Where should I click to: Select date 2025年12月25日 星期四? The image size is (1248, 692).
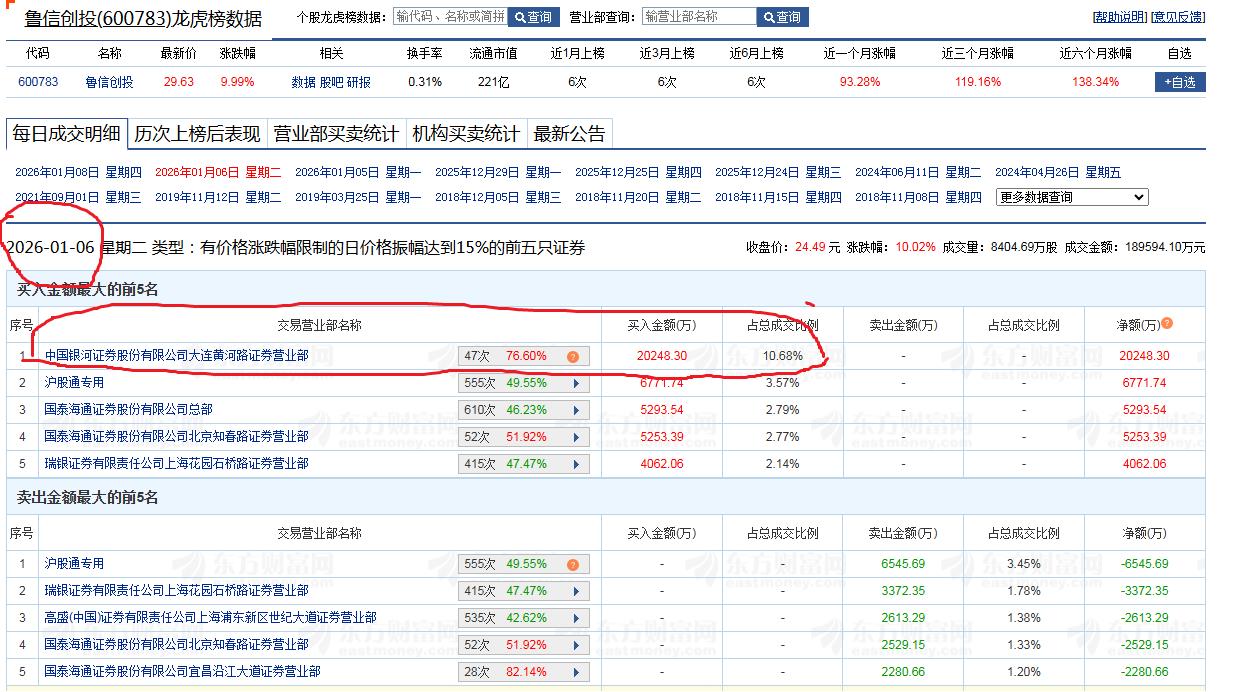pos(638,172)
